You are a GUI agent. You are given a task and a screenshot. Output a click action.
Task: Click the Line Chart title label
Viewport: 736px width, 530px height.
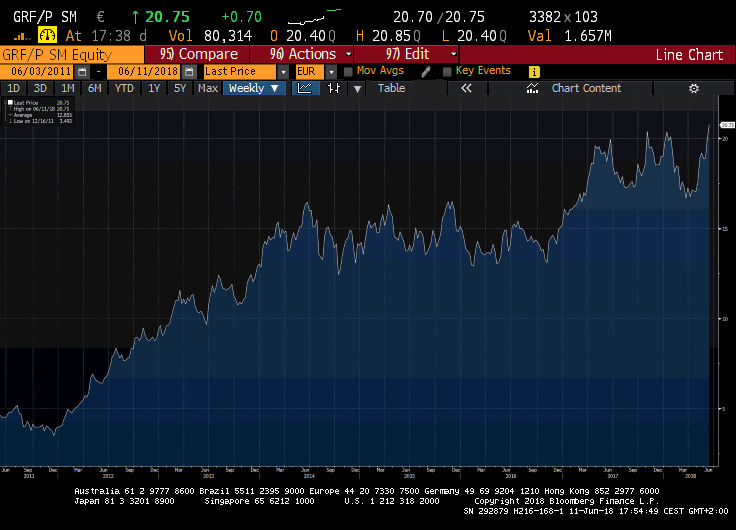click(x=689, y=54)
